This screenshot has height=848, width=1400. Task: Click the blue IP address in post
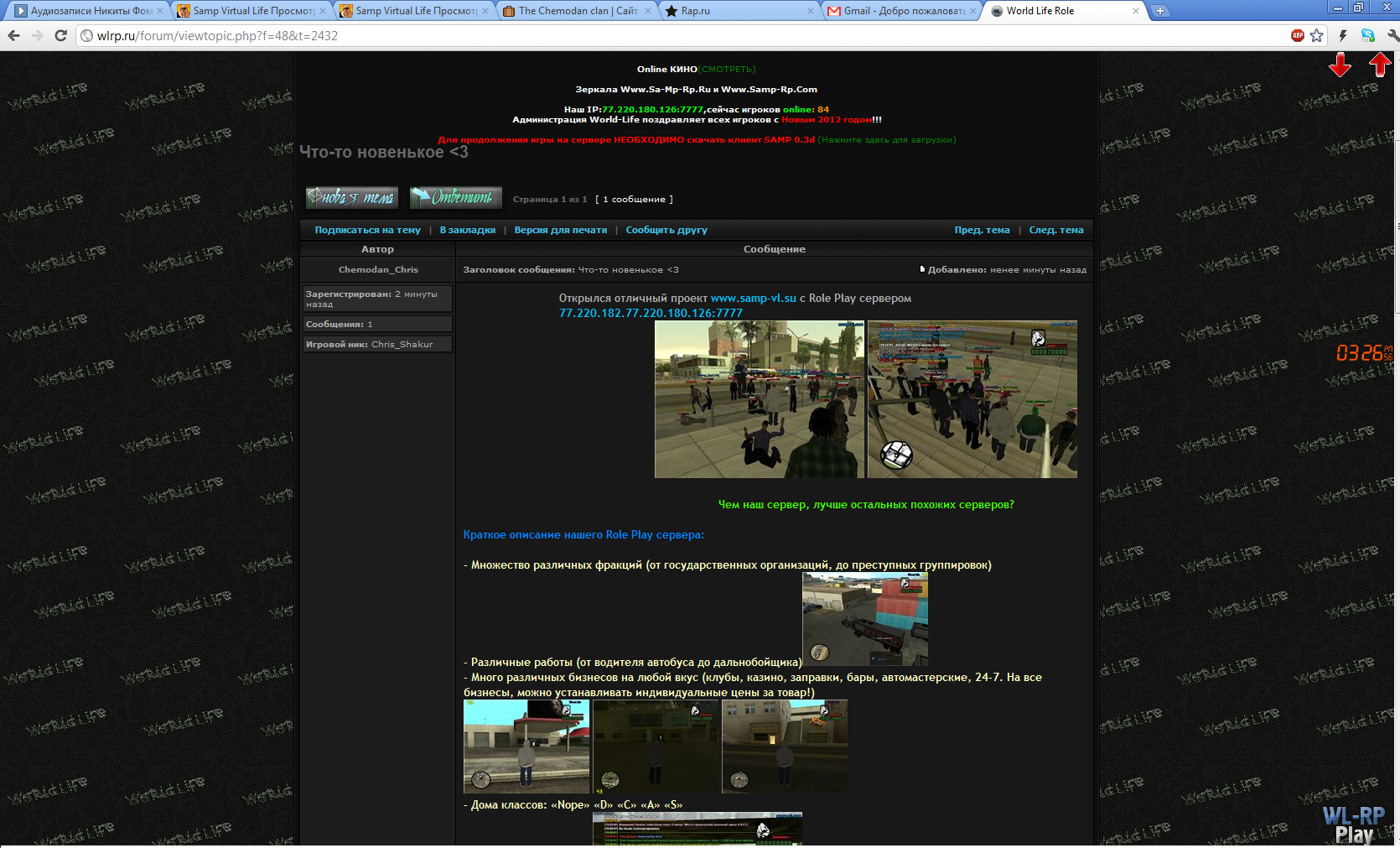[x=651, y=313]
